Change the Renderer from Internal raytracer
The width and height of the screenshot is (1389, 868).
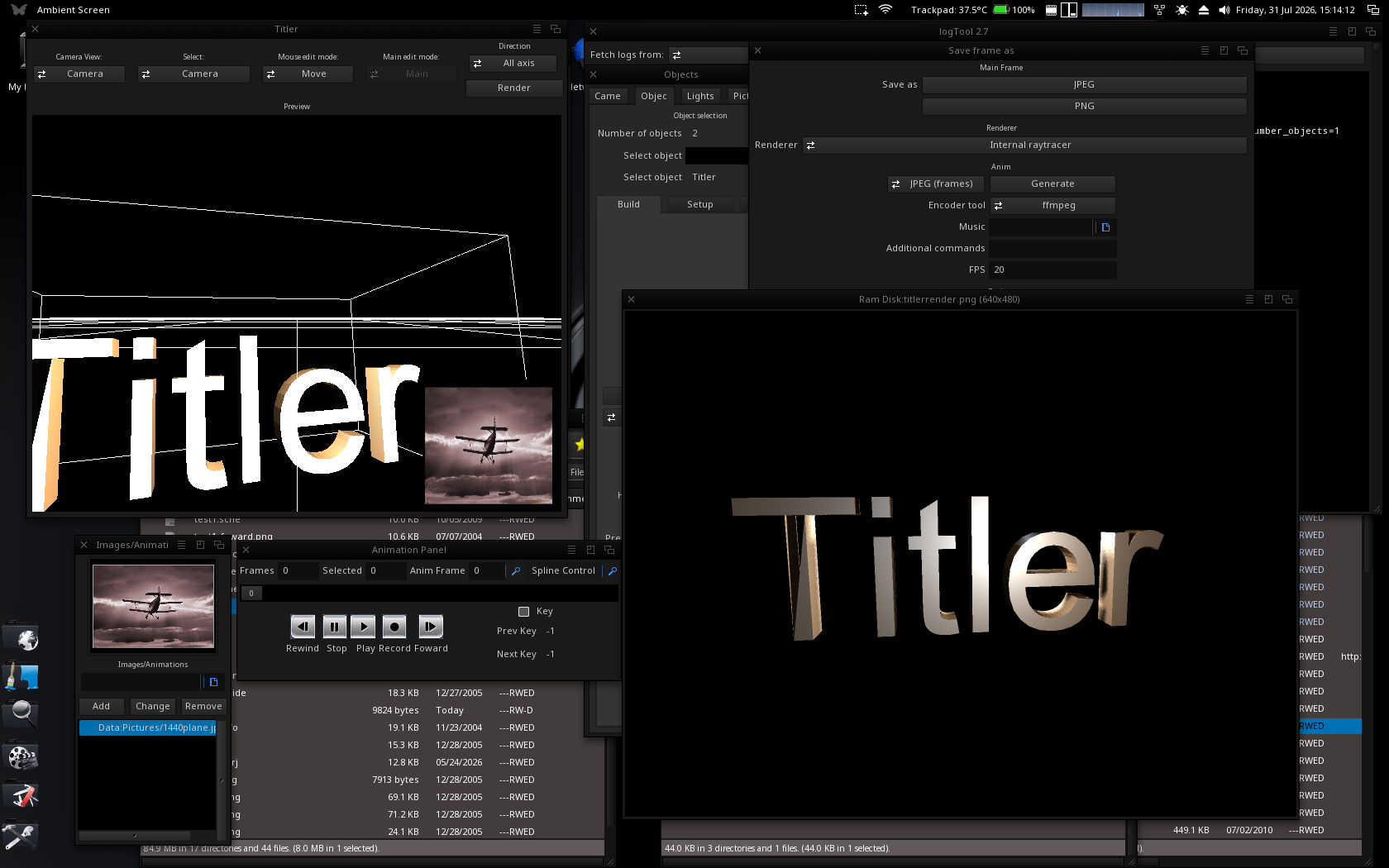pyautogui.click(x=1024, y=145)
